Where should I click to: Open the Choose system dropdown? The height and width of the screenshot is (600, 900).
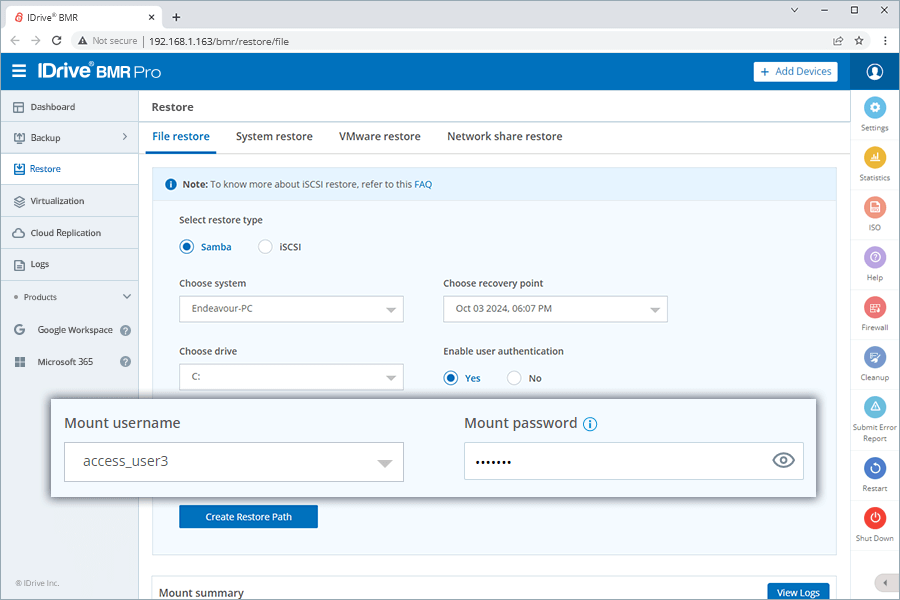pos(291,309)
